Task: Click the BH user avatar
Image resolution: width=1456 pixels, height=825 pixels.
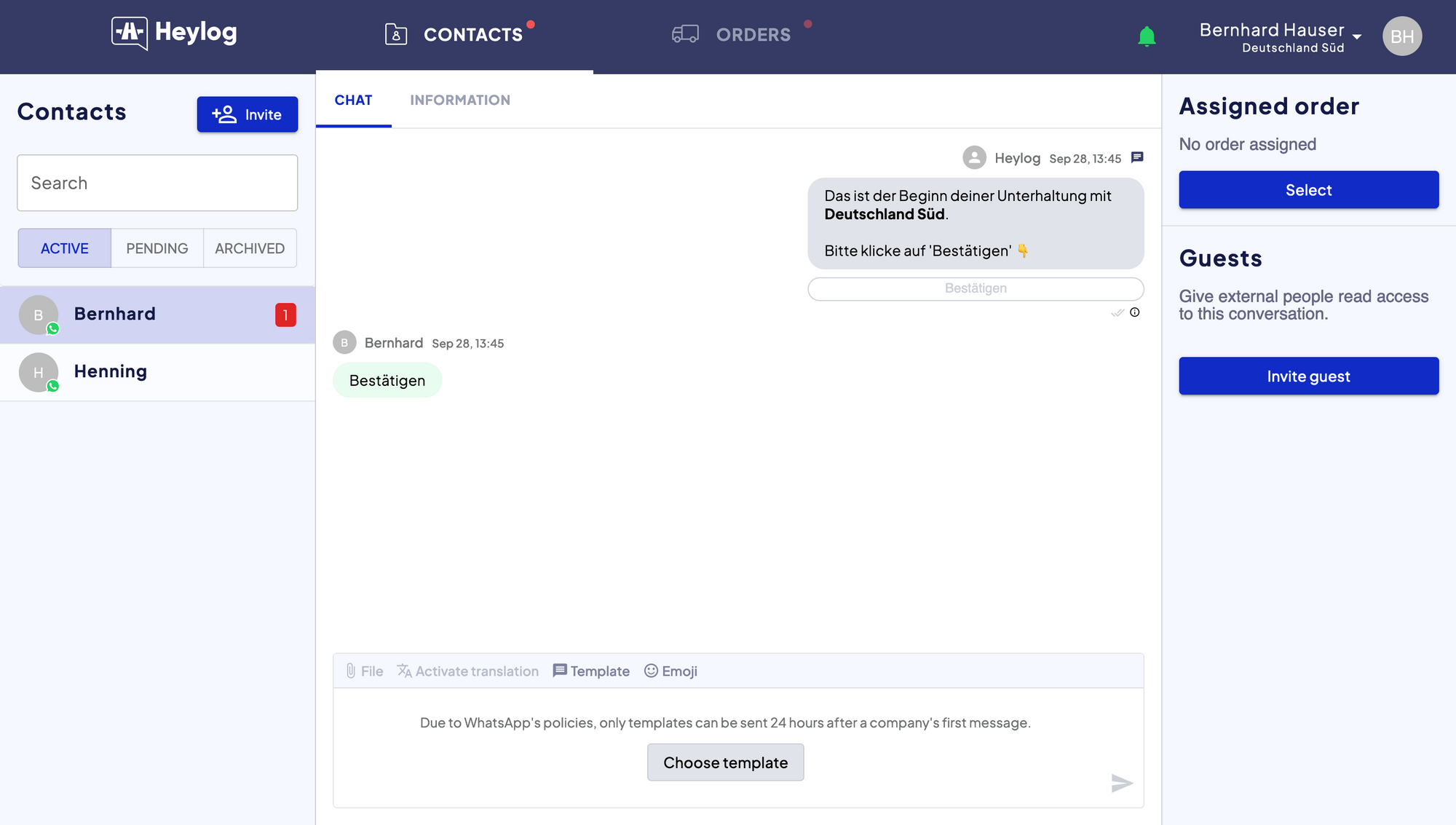Action: pos(1401,36)
